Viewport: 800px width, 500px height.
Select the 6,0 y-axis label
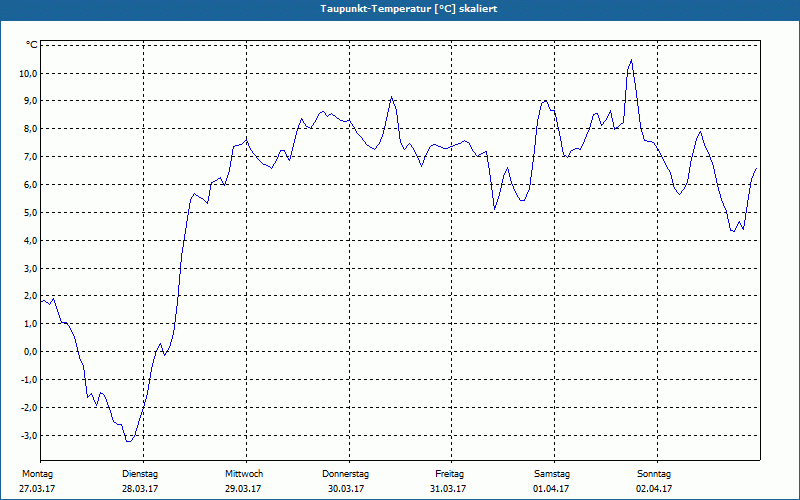[30, 185]
